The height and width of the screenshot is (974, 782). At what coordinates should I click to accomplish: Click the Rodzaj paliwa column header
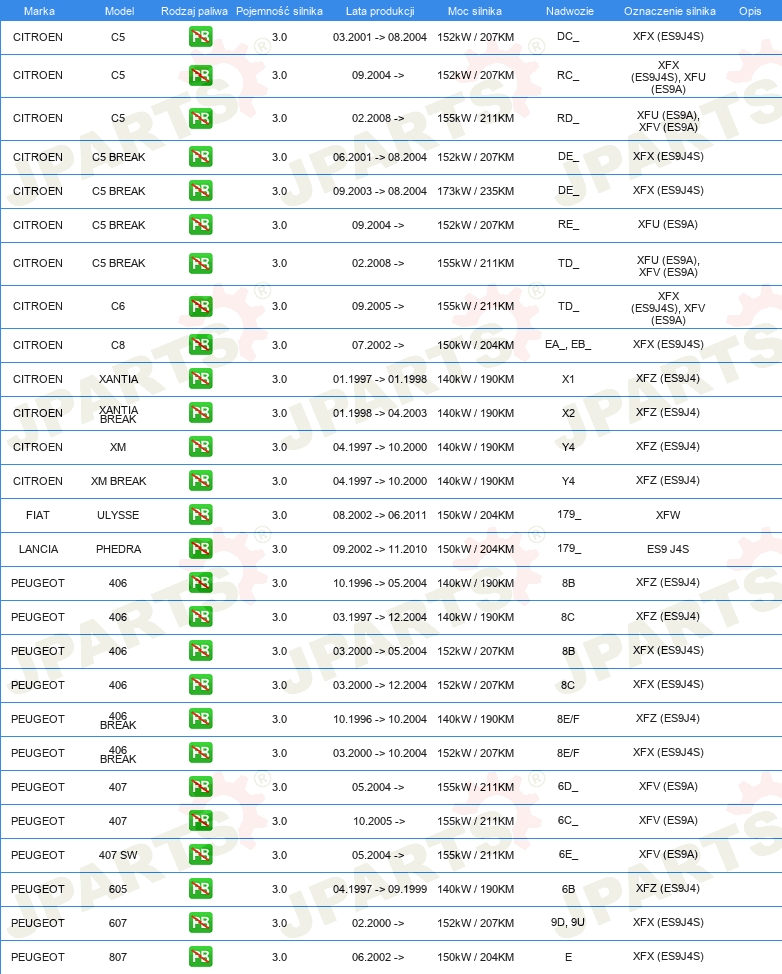pos(194,11)
